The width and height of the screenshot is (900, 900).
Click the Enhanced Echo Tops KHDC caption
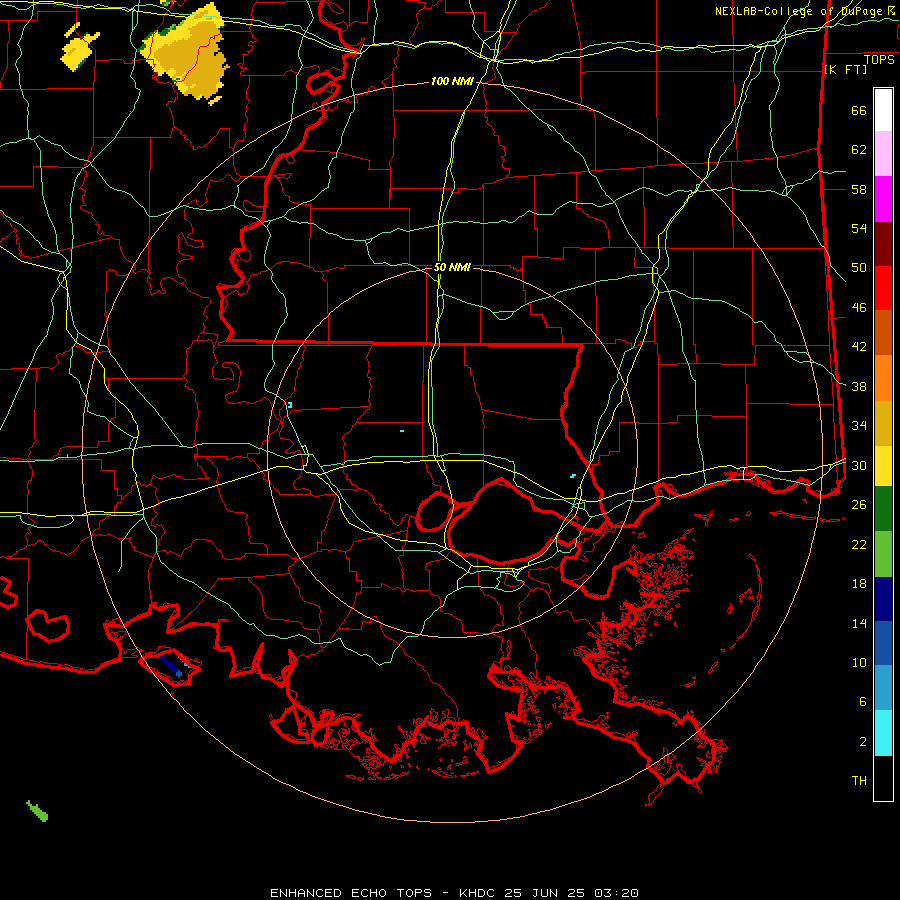click(x=454, y=893)
